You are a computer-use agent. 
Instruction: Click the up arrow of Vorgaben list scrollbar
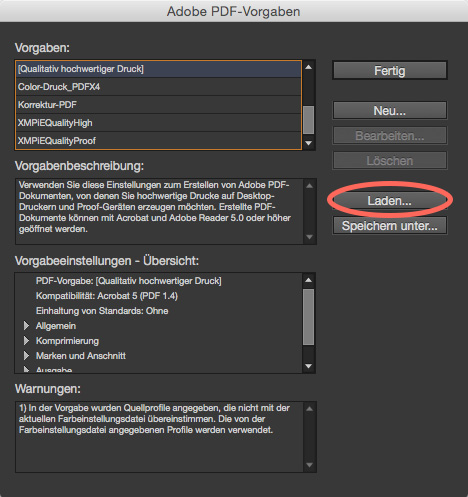tap(309, 67)
